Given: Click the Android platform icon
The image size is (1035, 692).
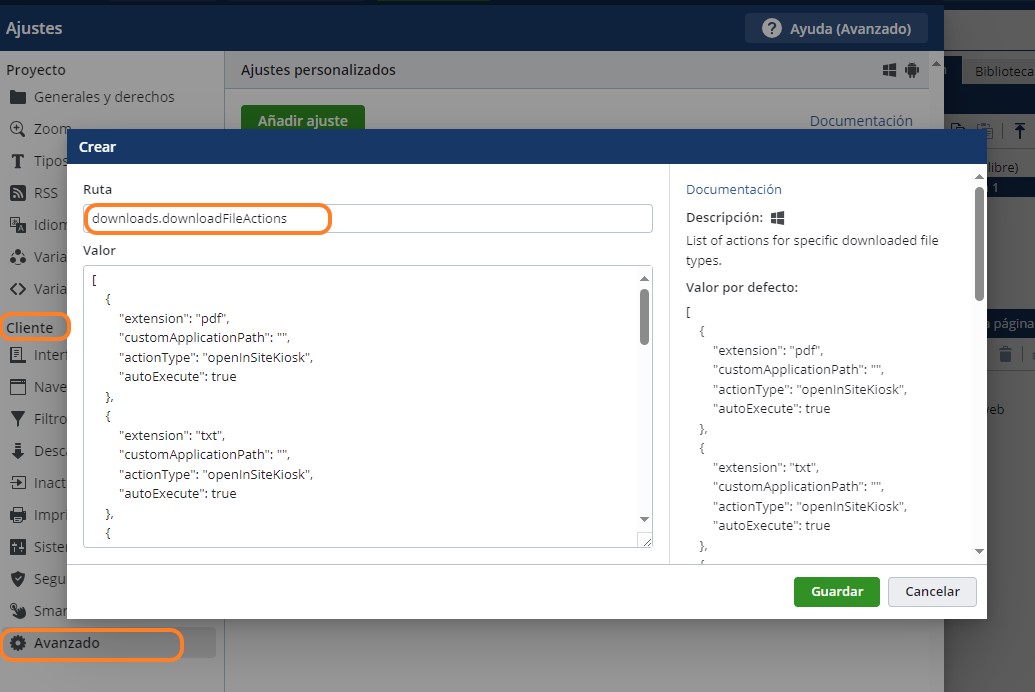Looking at the screenshot, I should (x=911, y=70).
